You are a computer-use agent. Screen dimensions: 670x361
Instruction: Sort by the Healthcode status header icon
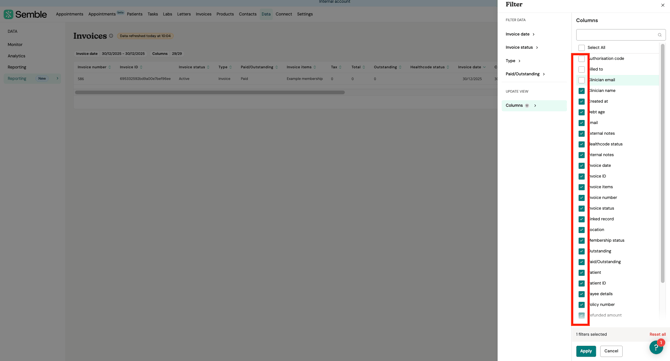click(x=448, y=67)
